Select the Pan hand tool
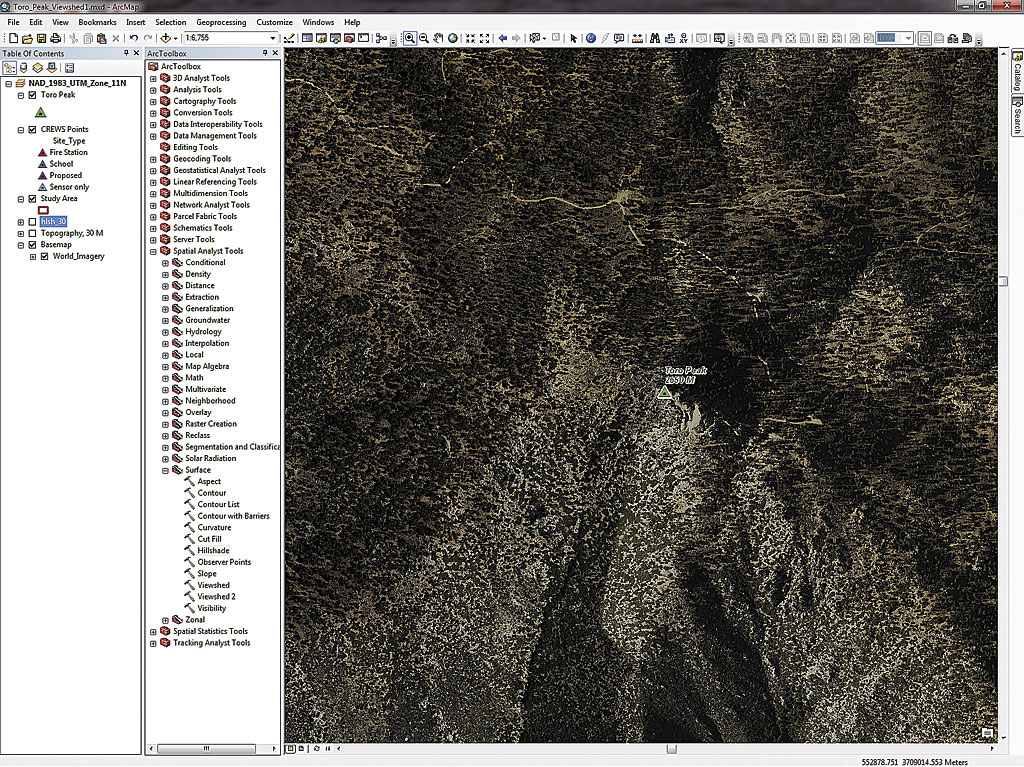The height and width of the screenshot is (767, 1024). 438,39
